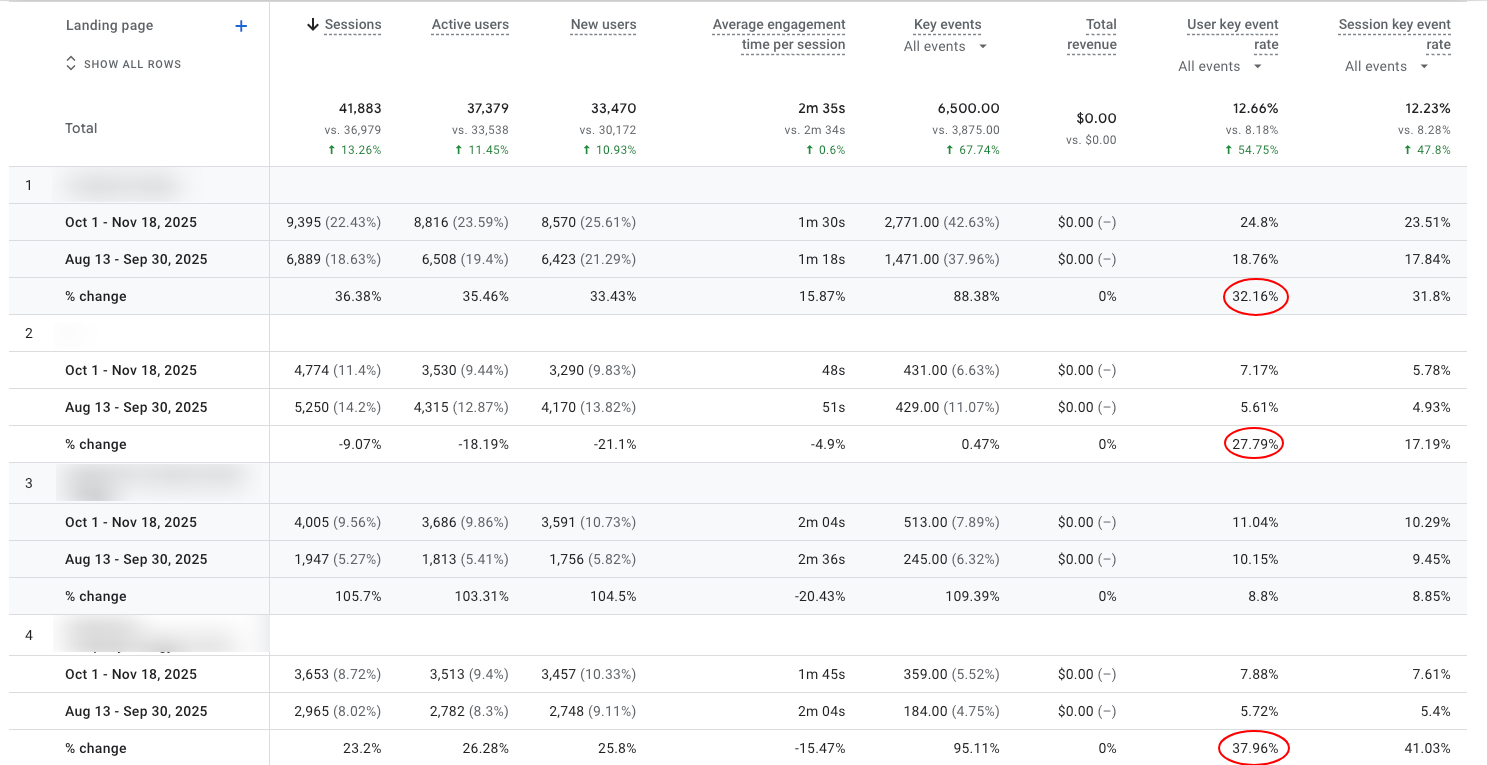This screenshot has width=1487, height=765.
Task: Click the Landing page column header
Action: tap(110, 25)
